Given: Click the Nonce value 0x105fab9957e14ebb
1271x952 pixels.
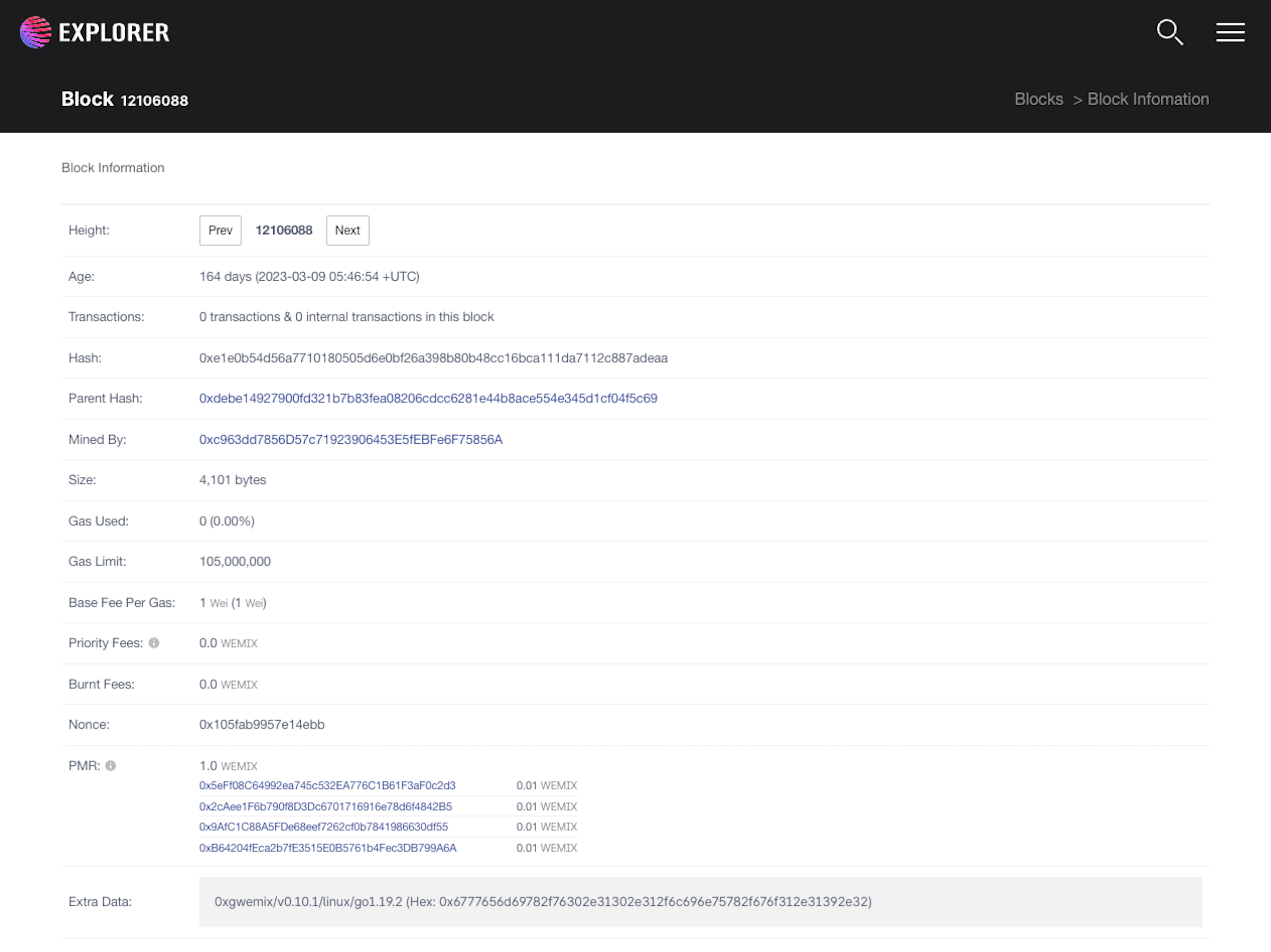Looking at the screenshot, I should coord(261,725).
